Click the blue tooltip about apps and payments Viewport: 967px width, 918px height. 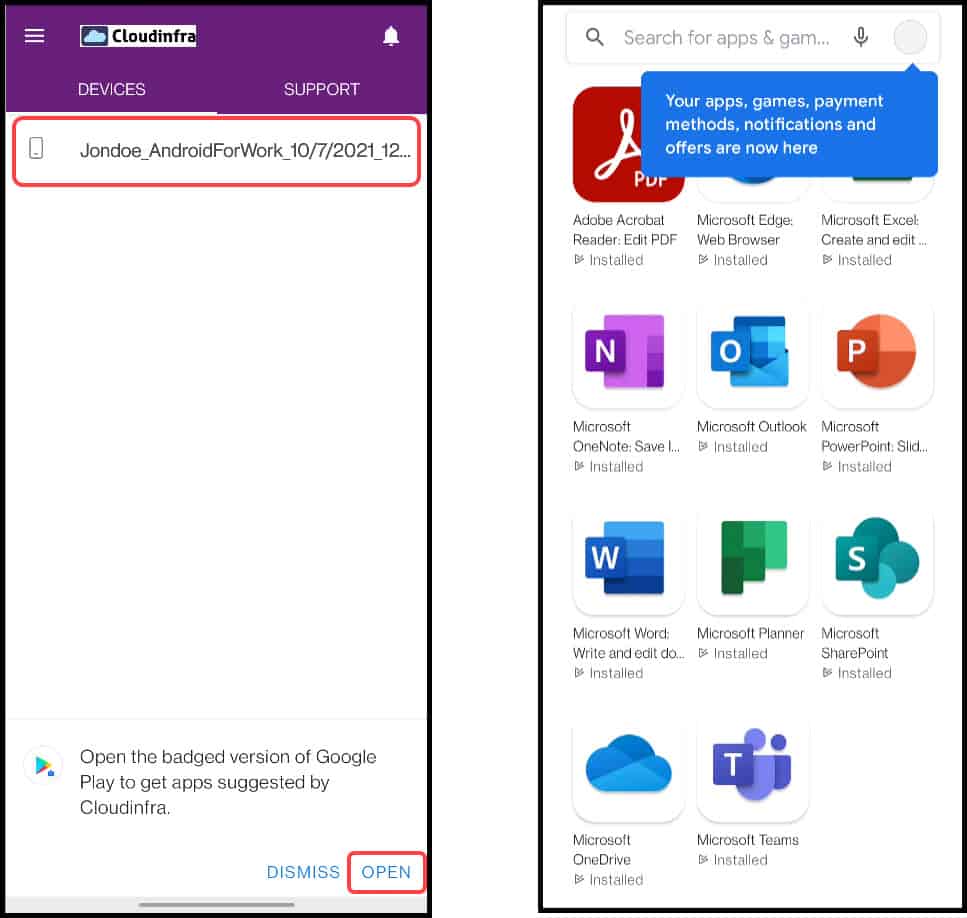point(789,124)
